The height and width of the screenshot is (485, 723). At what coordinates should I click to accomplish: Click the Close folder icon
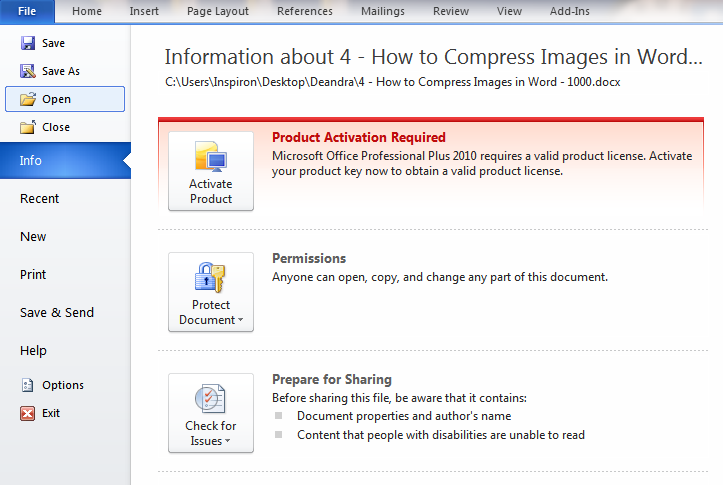[28, 127]
